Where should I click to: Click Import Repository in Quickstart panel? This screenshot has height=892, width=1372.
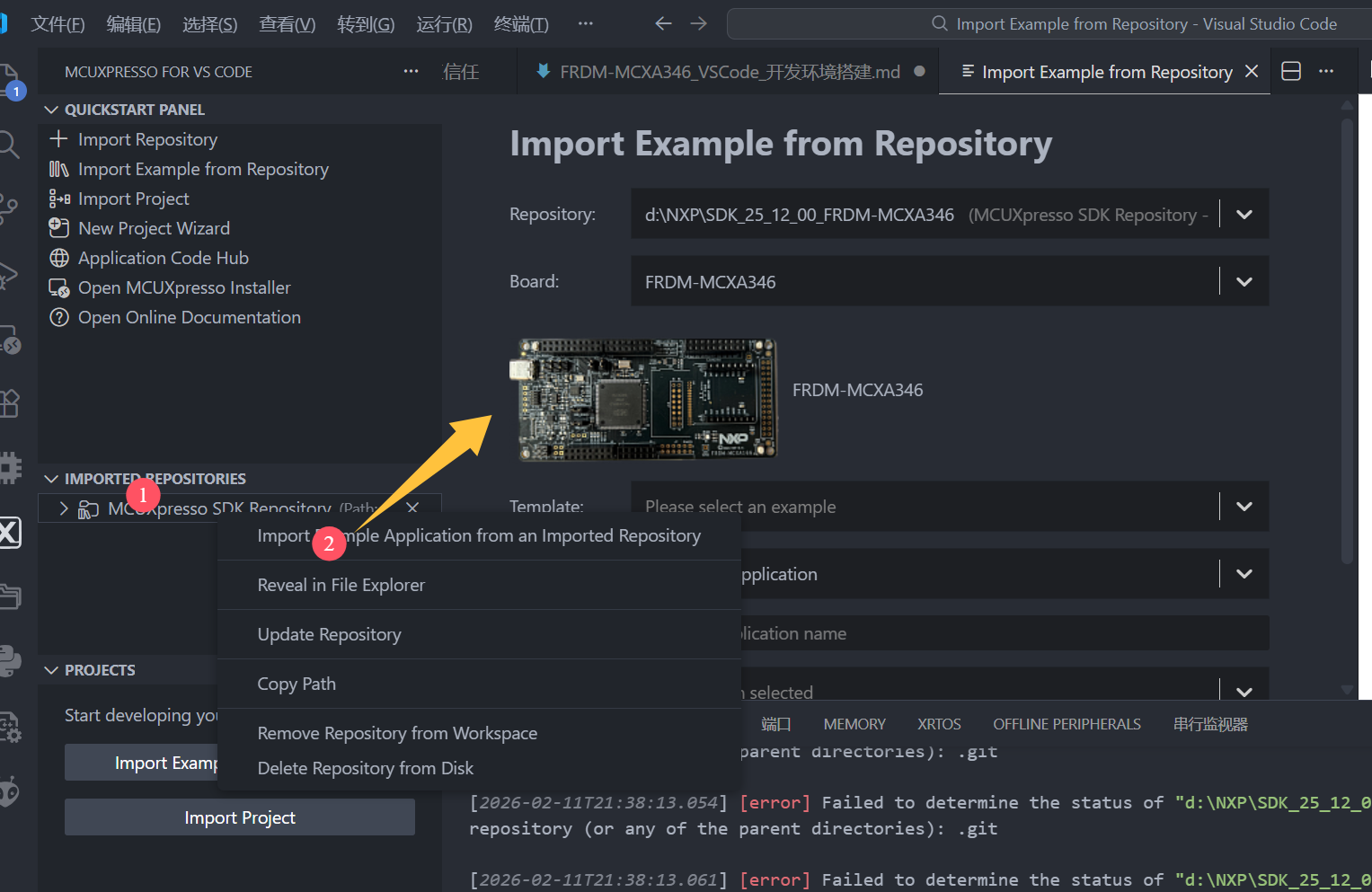click(147, 139)
